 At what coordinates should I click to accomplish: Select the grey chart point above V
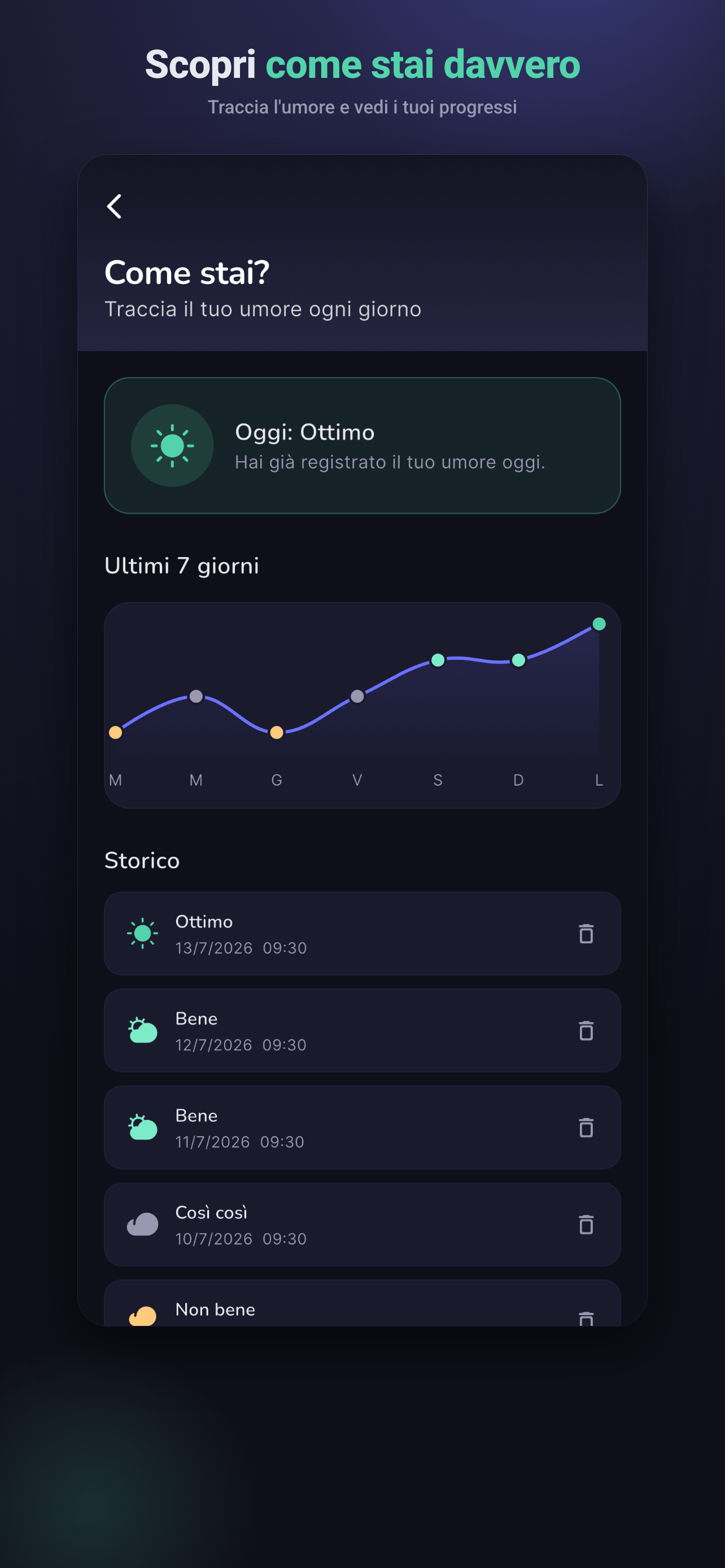357,697
